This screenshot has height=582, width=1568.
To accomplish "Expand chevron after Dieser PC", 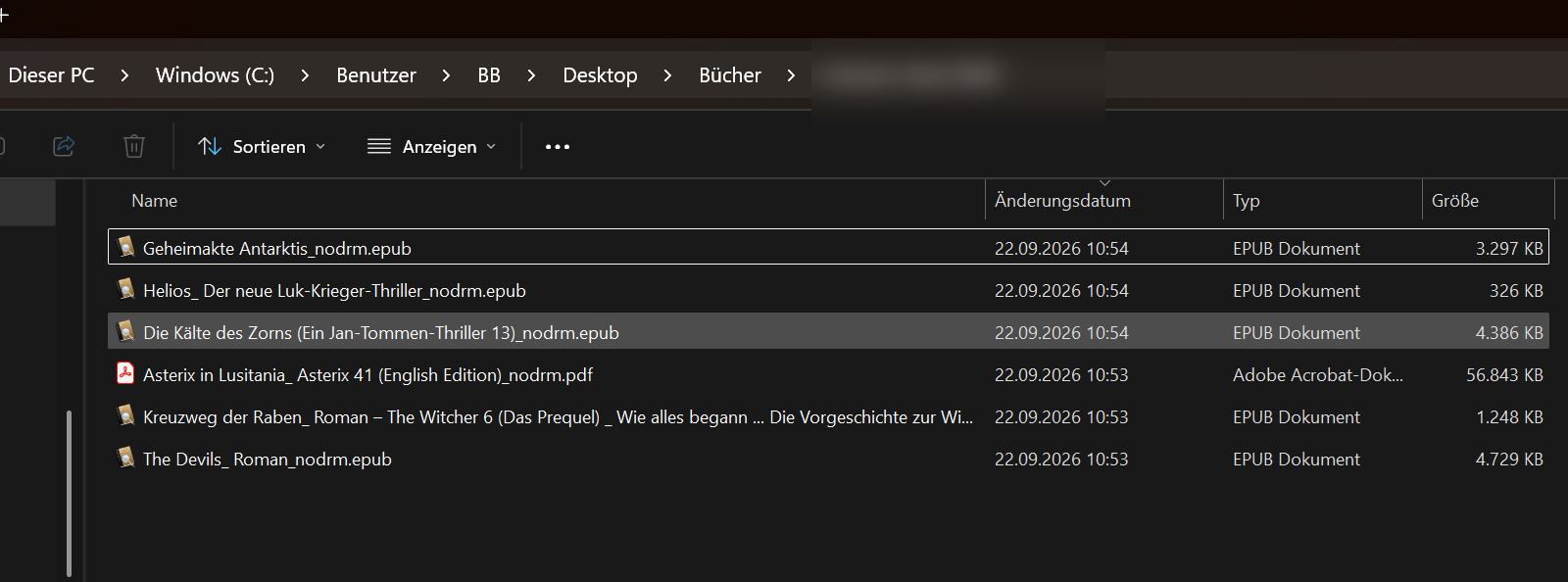I will tap(124, 75).
